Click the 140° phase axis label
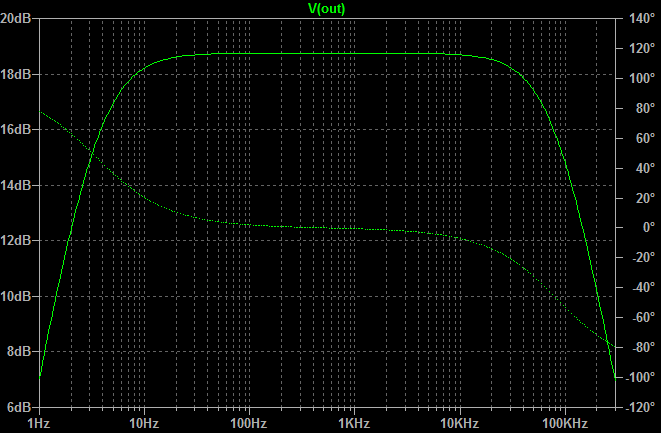The height and width of the screenshot is (433, 661). click(x=642, y=19)
